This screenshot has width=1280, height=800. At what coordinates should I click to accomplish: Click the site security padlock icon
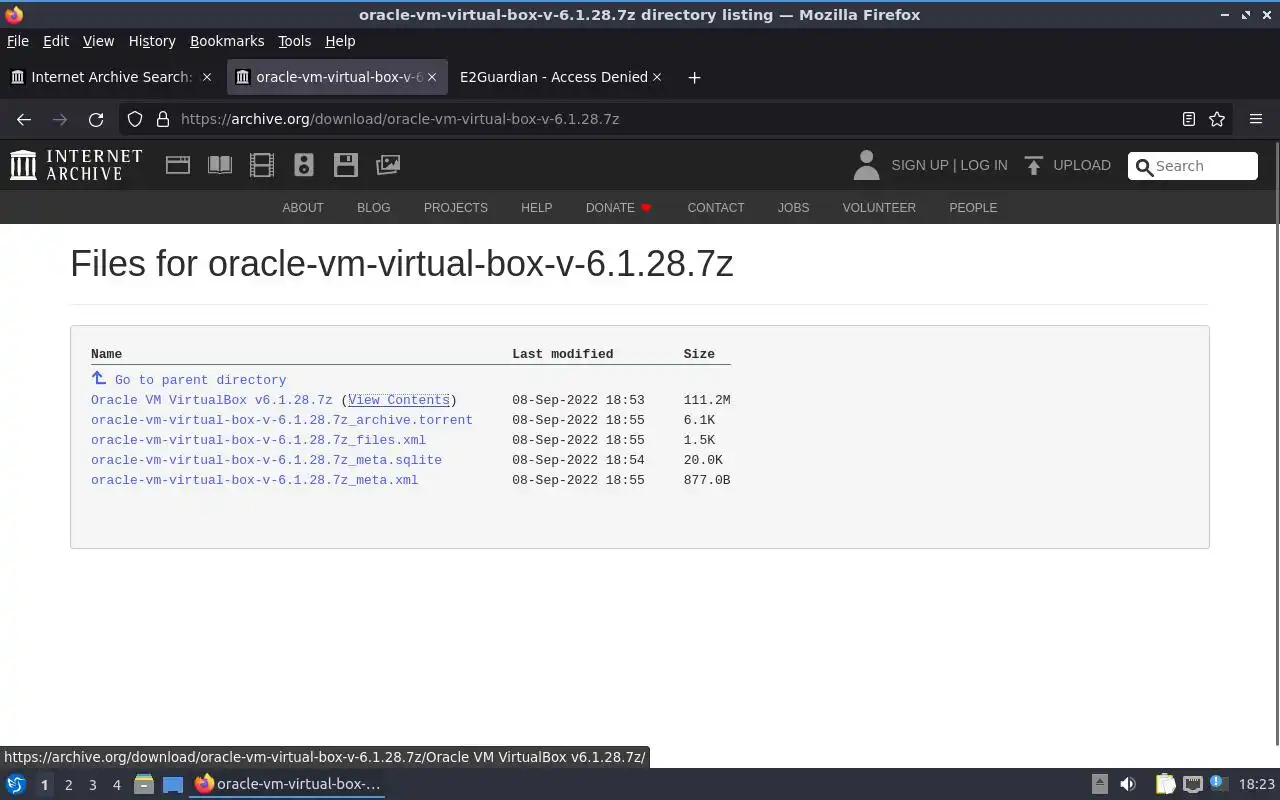pos(163,119)
